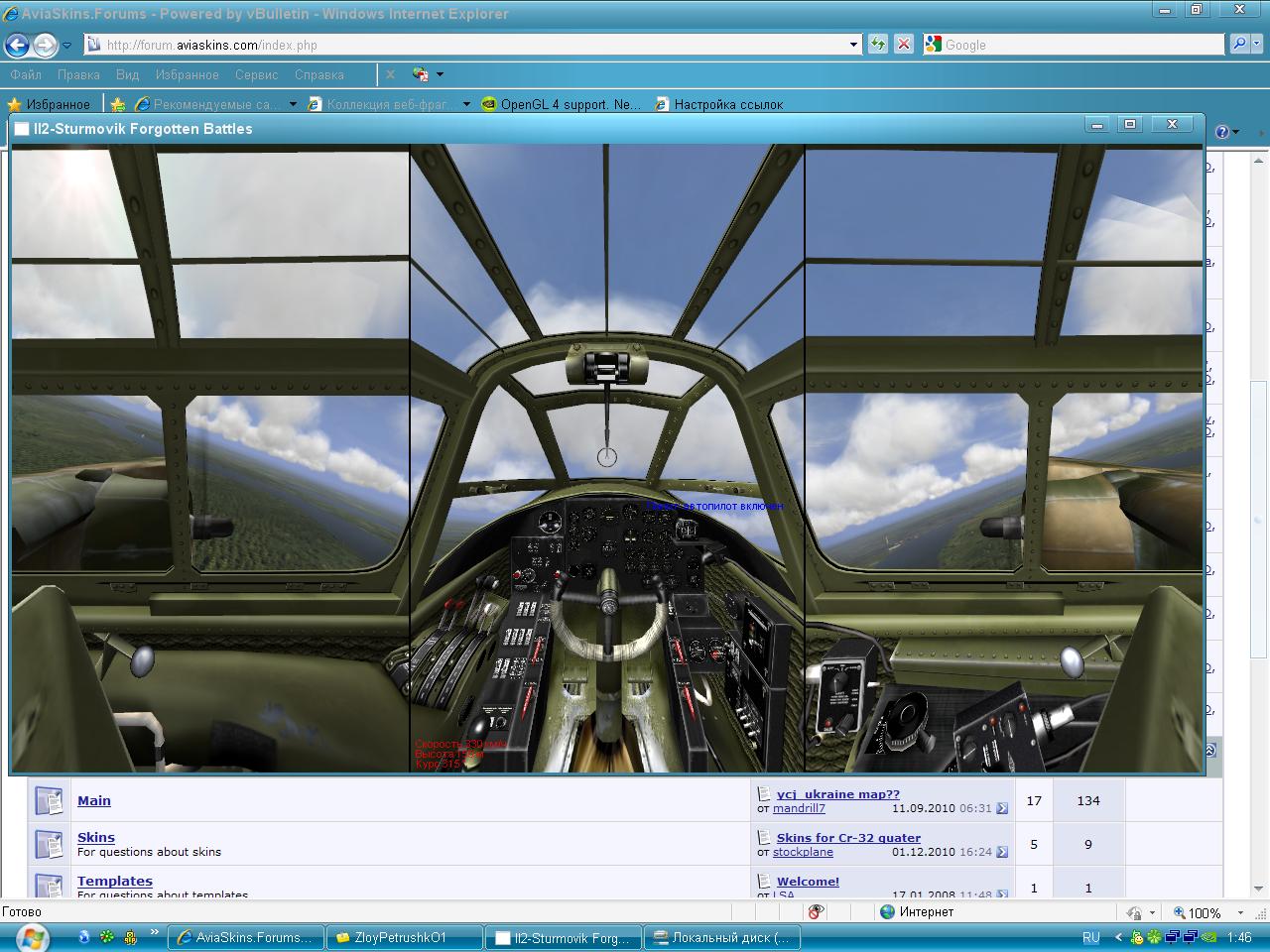
Task: Open the Избранное menu
Action: coord(187,74)
